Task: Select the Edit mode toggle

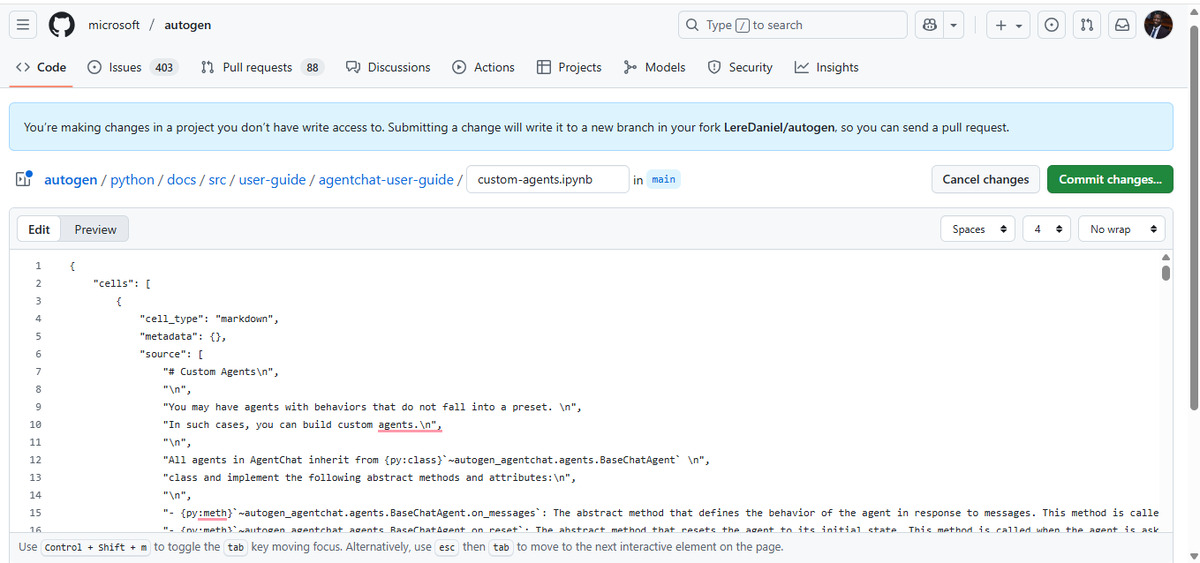Action: pyautogui.click(x=39, y=230)
